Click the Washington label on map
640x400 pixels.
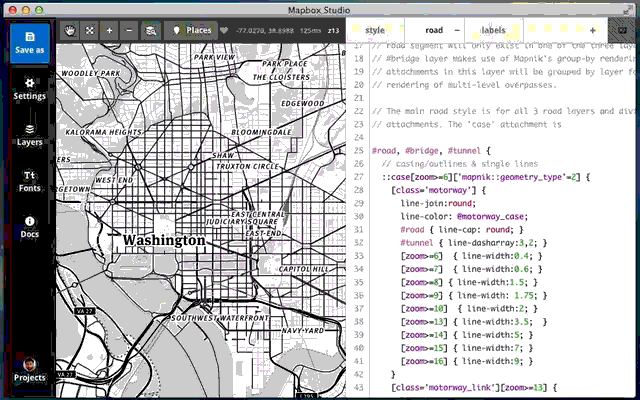(x=164, y=240)
